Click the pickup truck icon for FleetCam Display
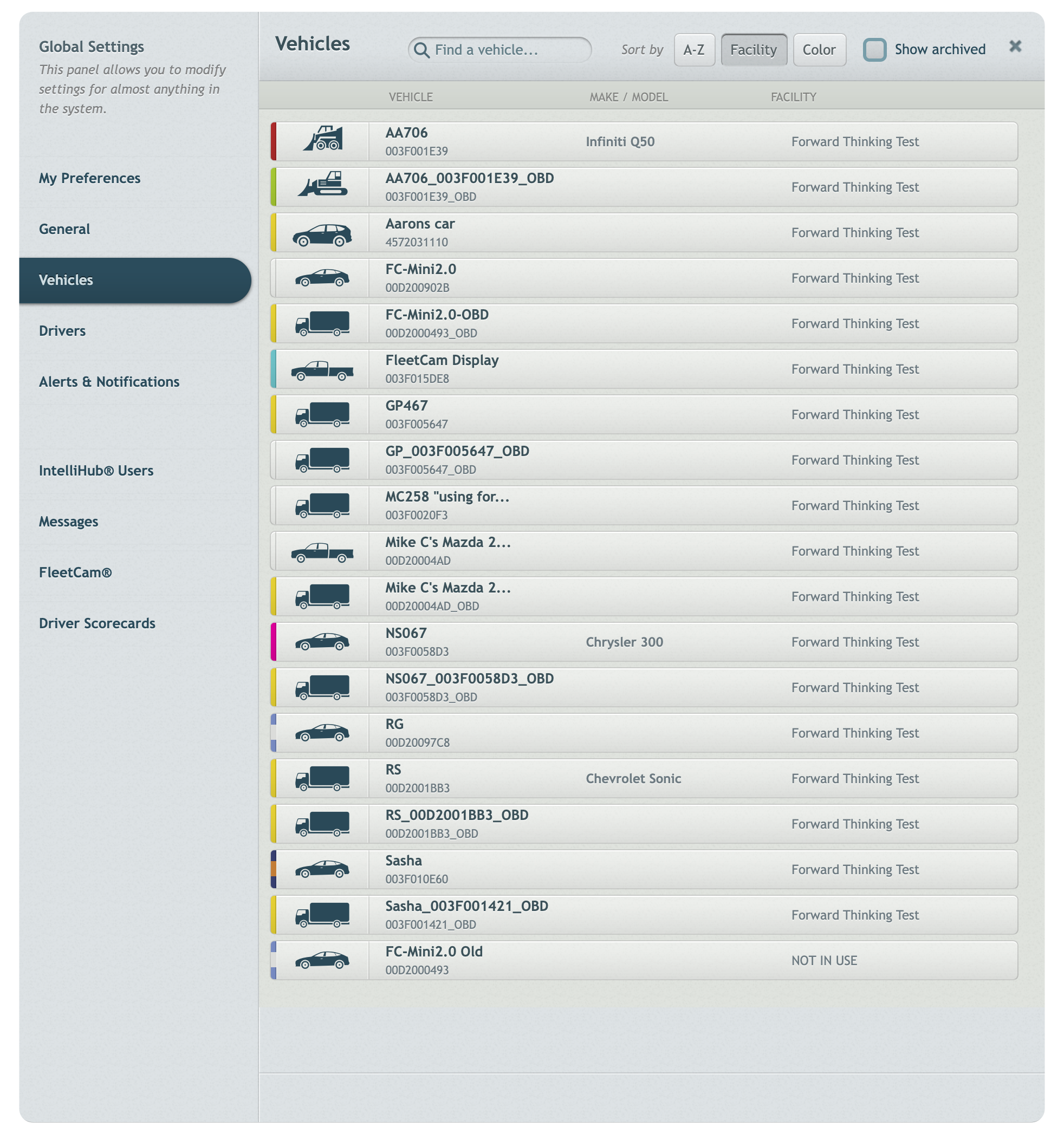 pyautogui.click(x=322, y=369)
